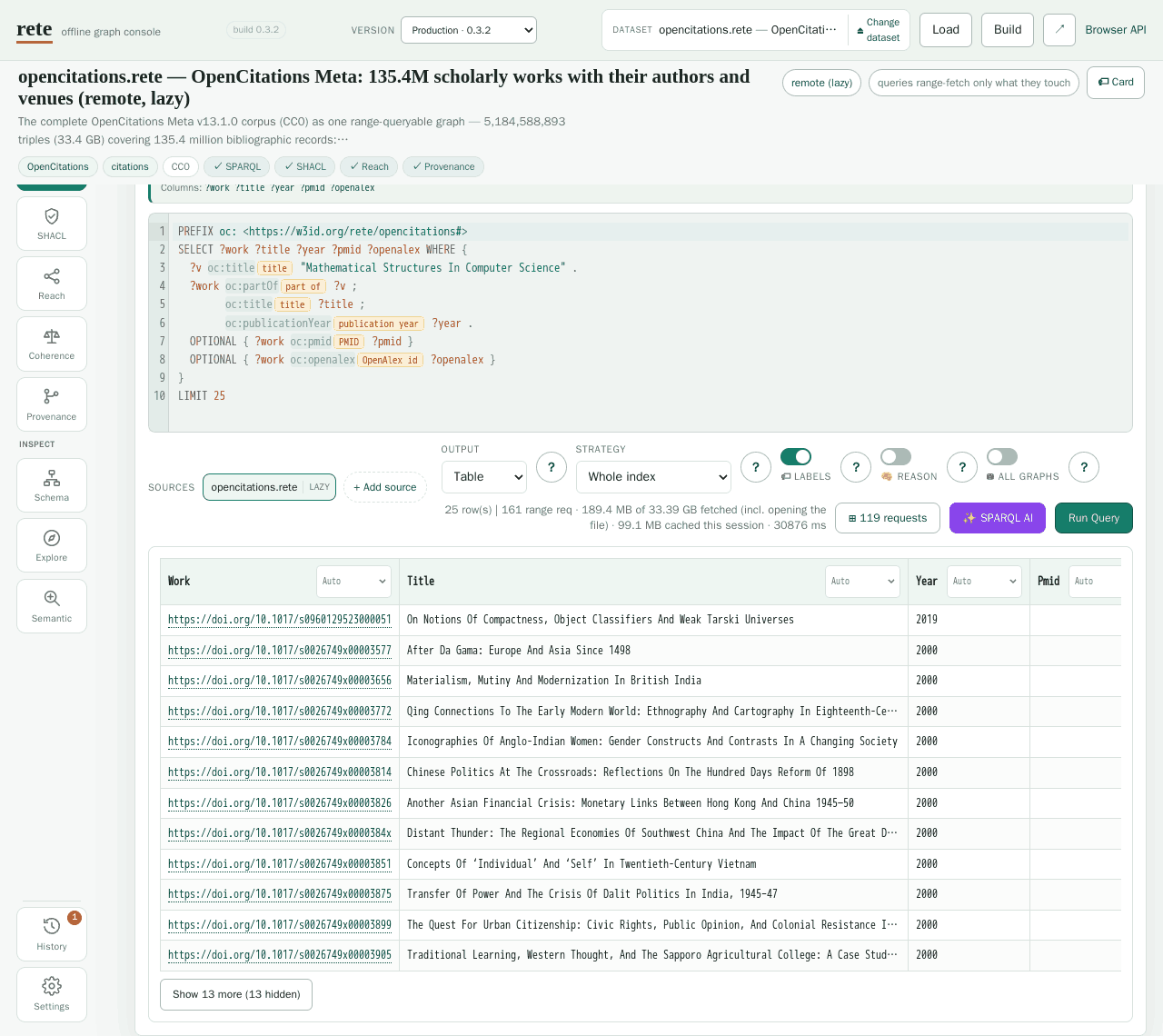Run the query
The image size is (1163, 1036).
point(1094,518)
